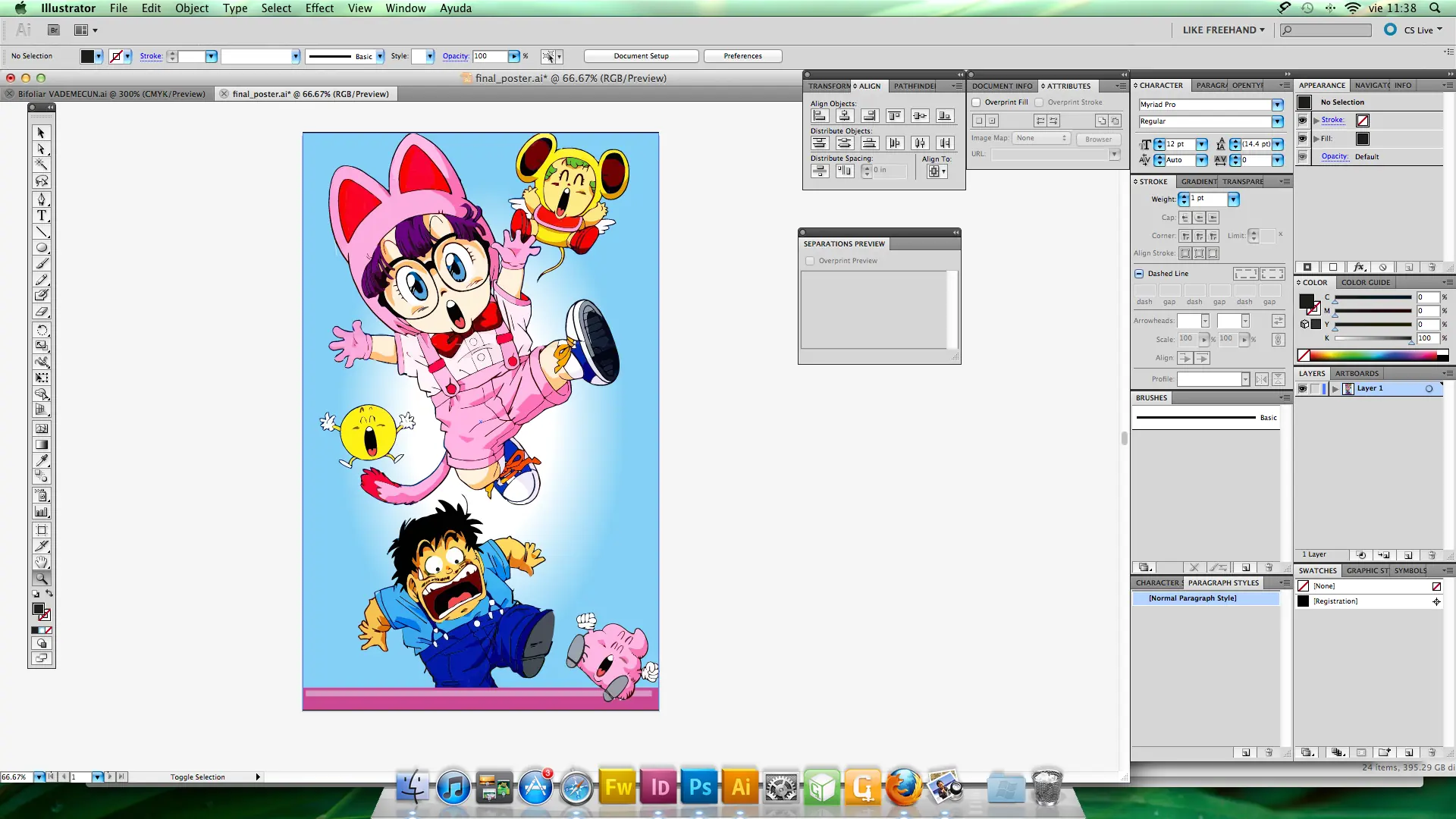Click the control bar Opacity value field

[x=490, y=56]
